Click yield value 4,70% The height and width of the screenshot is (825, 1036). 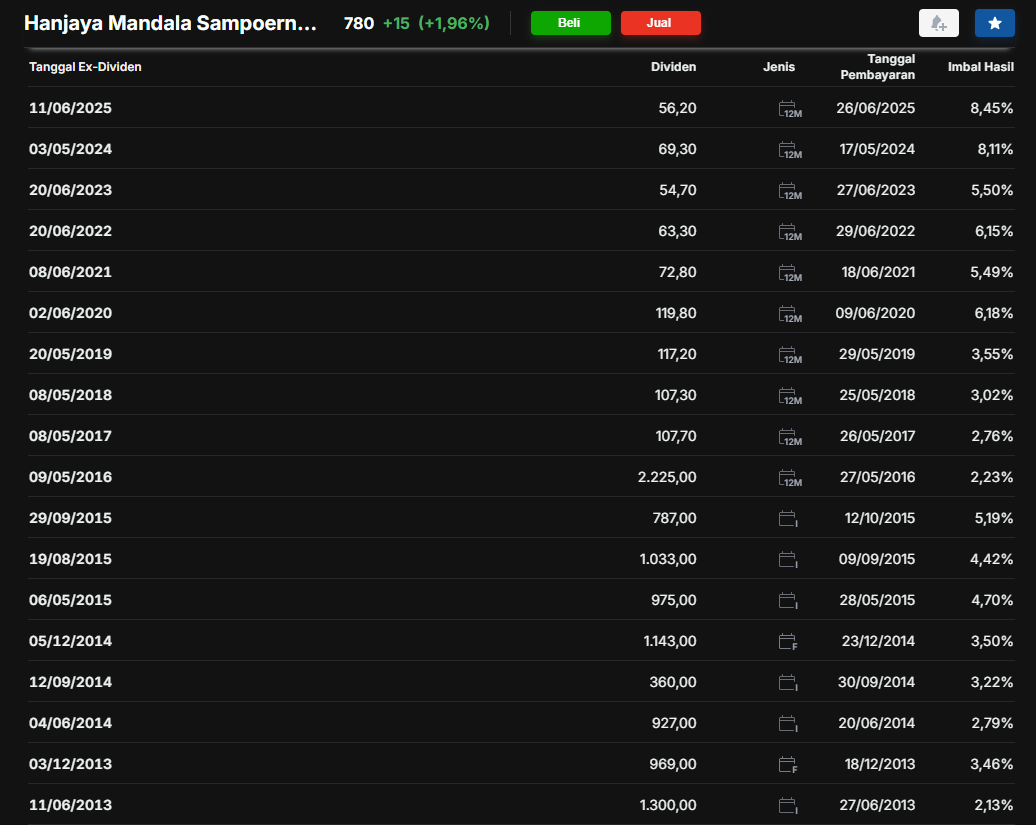[x=992, y=600]
